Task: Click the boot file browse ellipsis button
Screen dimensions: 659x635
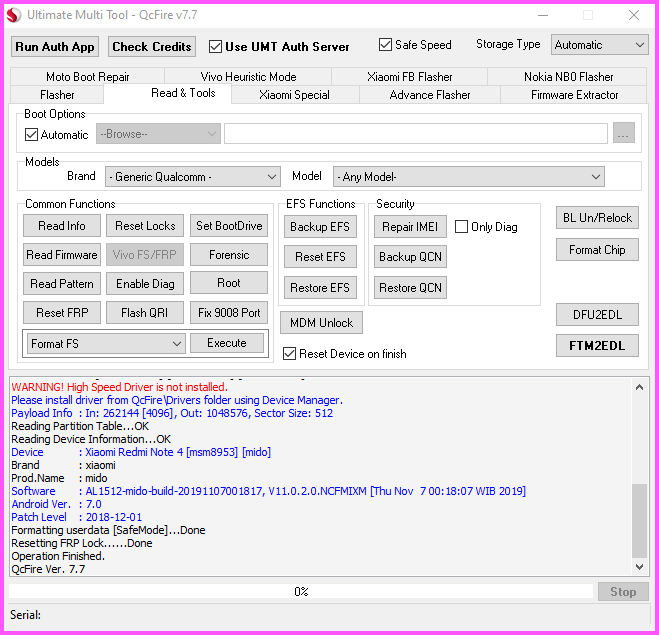Action: click(x=623, y=133)
